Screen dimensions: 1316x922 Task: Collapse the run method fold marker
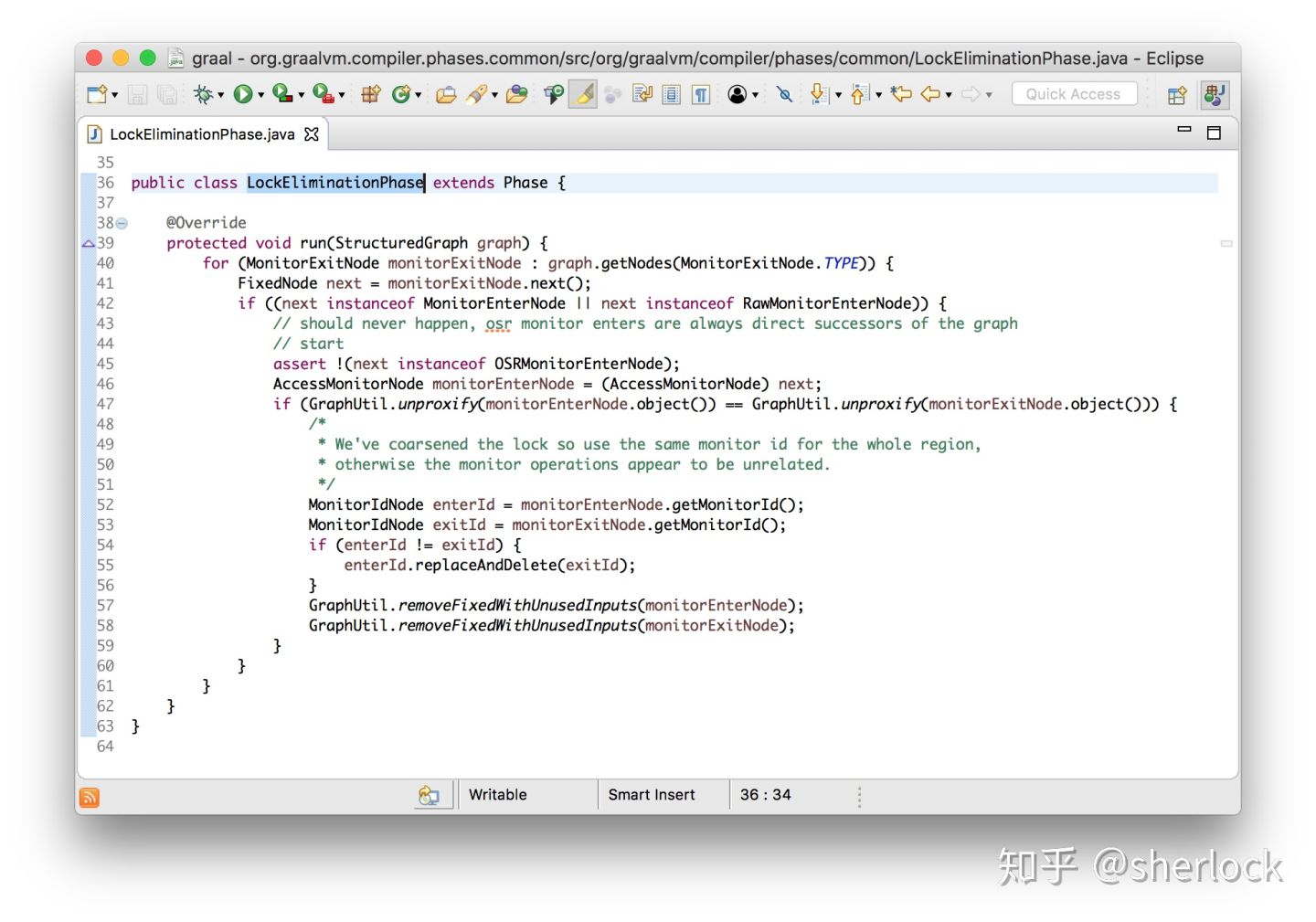point(122,223)
